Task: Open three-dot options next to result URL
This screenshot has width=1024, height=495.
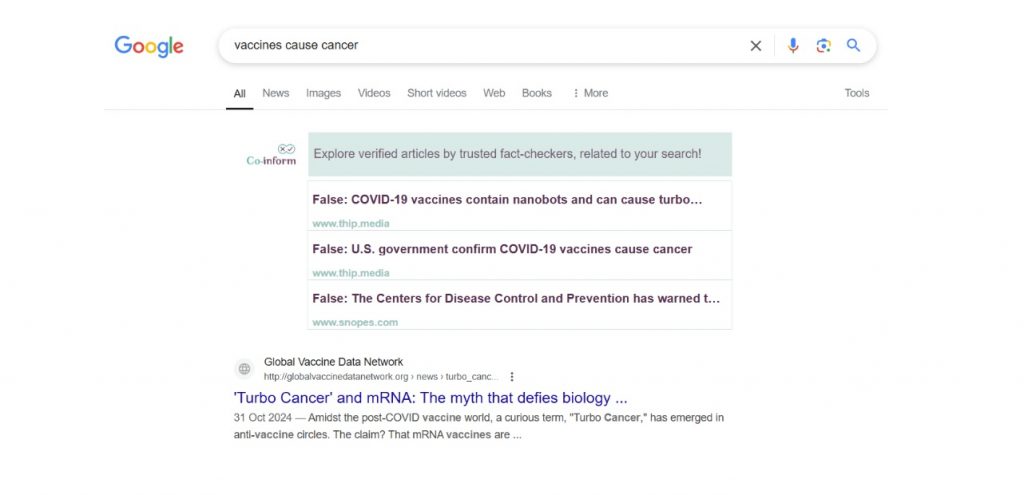Action: (512, 377)
